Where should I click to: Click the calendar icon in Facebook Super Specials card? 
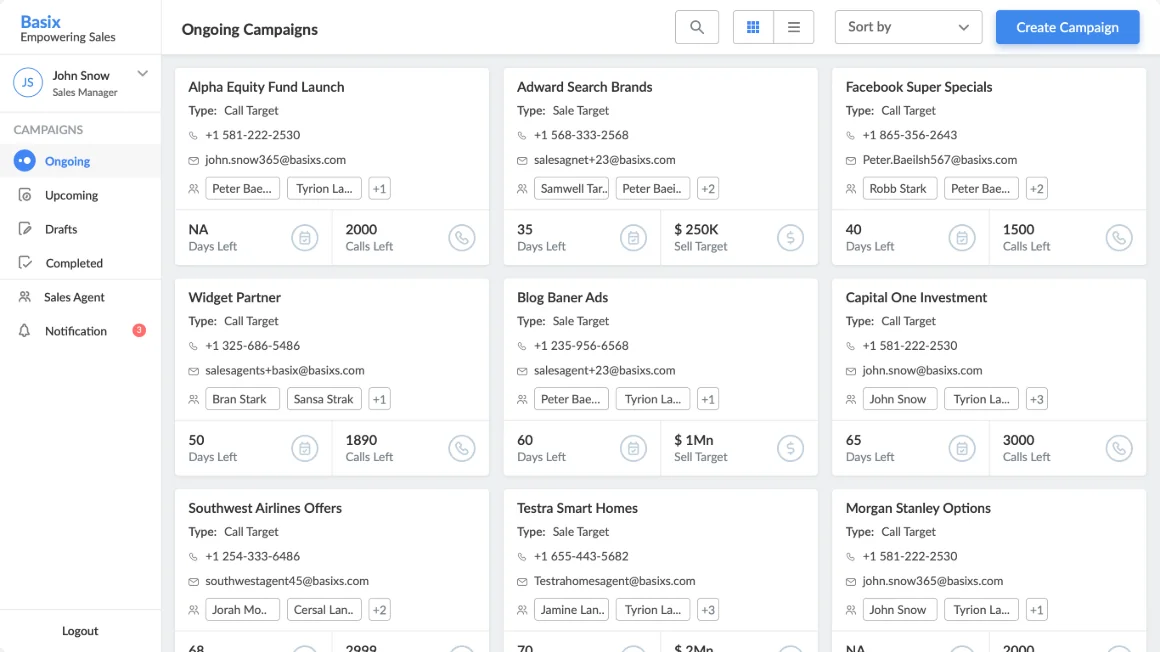tap(962, 238)
